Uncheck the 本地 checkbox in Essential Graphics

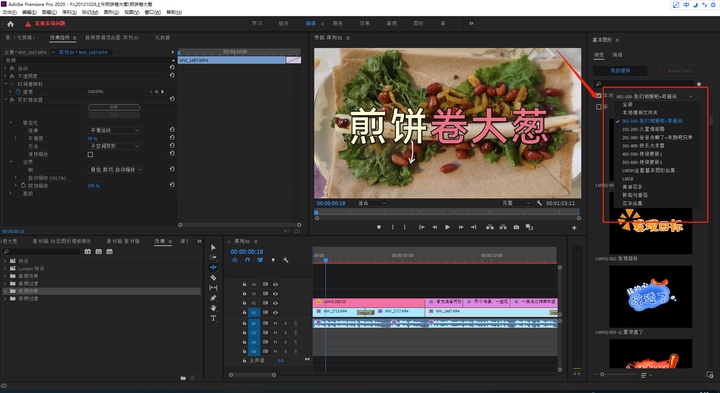(599, 96)
